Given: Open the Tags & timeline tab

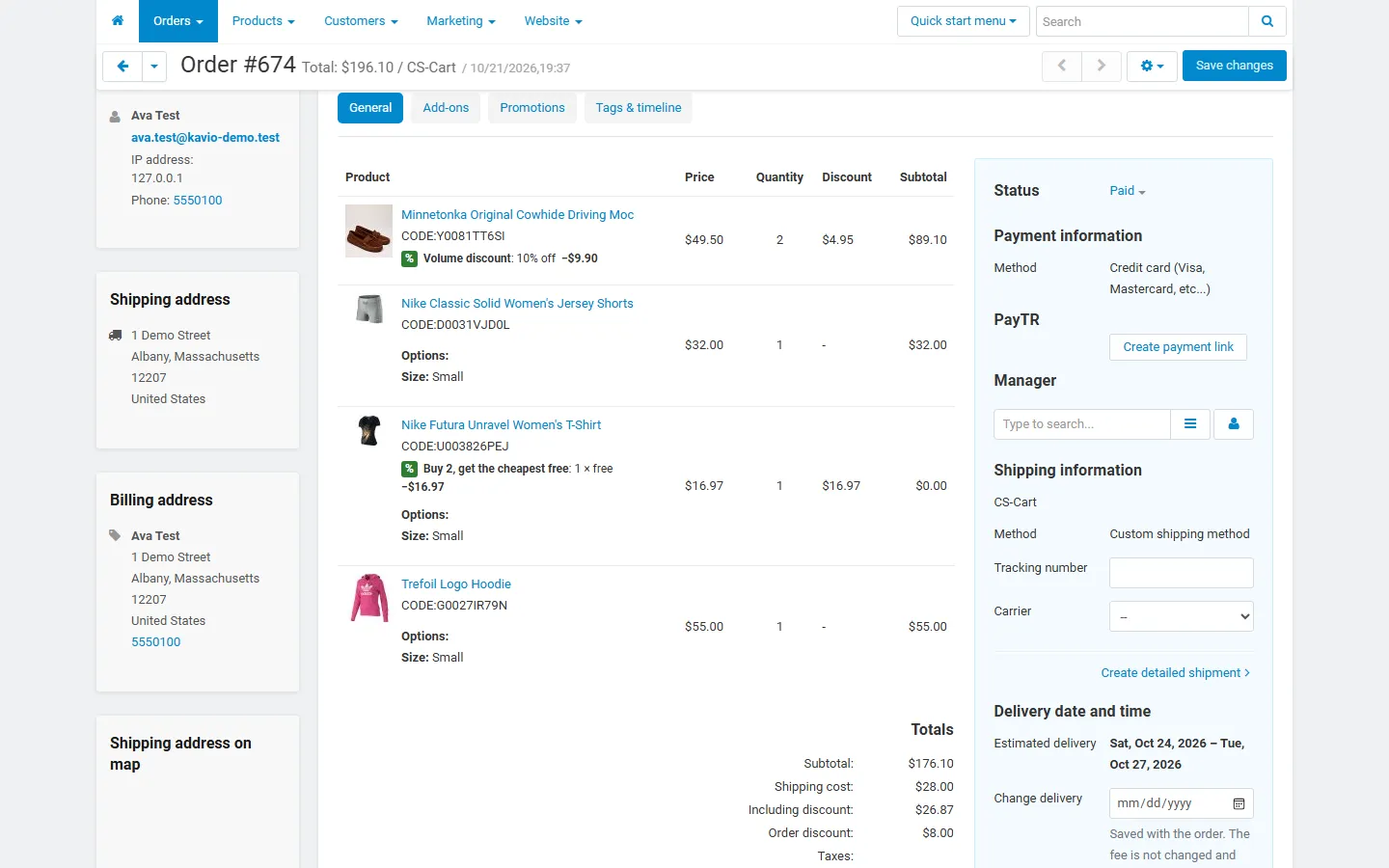Looking at the screenshot, I should coord(639,108).
